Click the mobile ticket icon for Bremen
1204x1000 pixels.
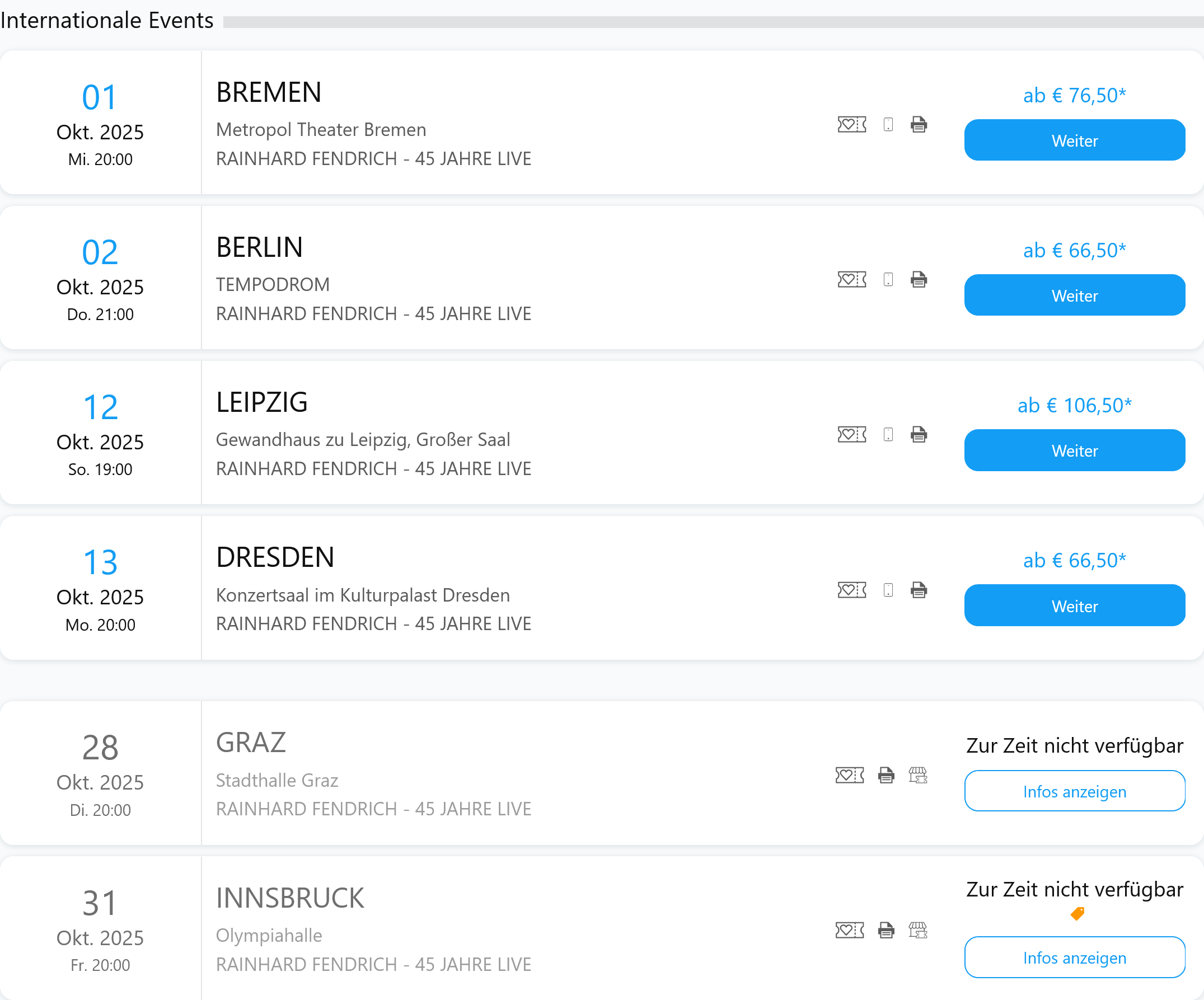click(x=888, y=124)
